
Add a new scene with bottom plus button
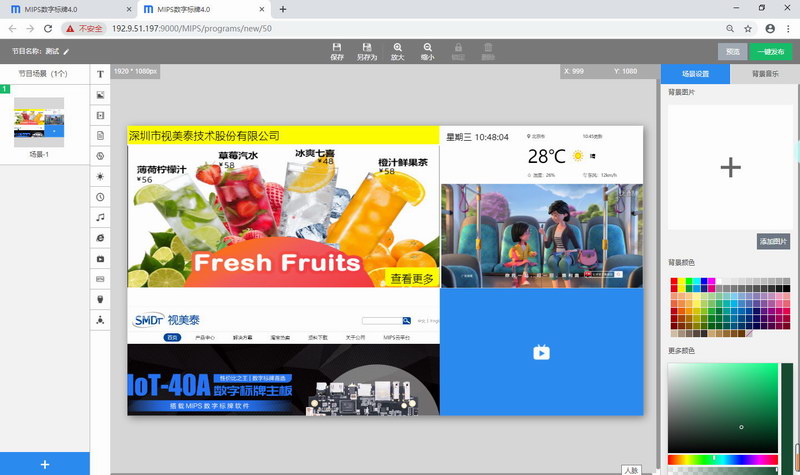coord(45,464)
